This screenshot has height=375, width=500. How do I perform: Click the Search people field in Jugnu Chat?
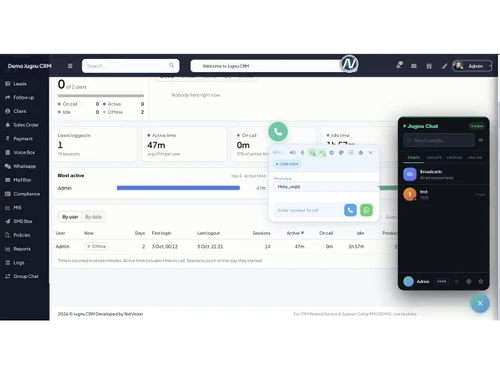[439, 140]
